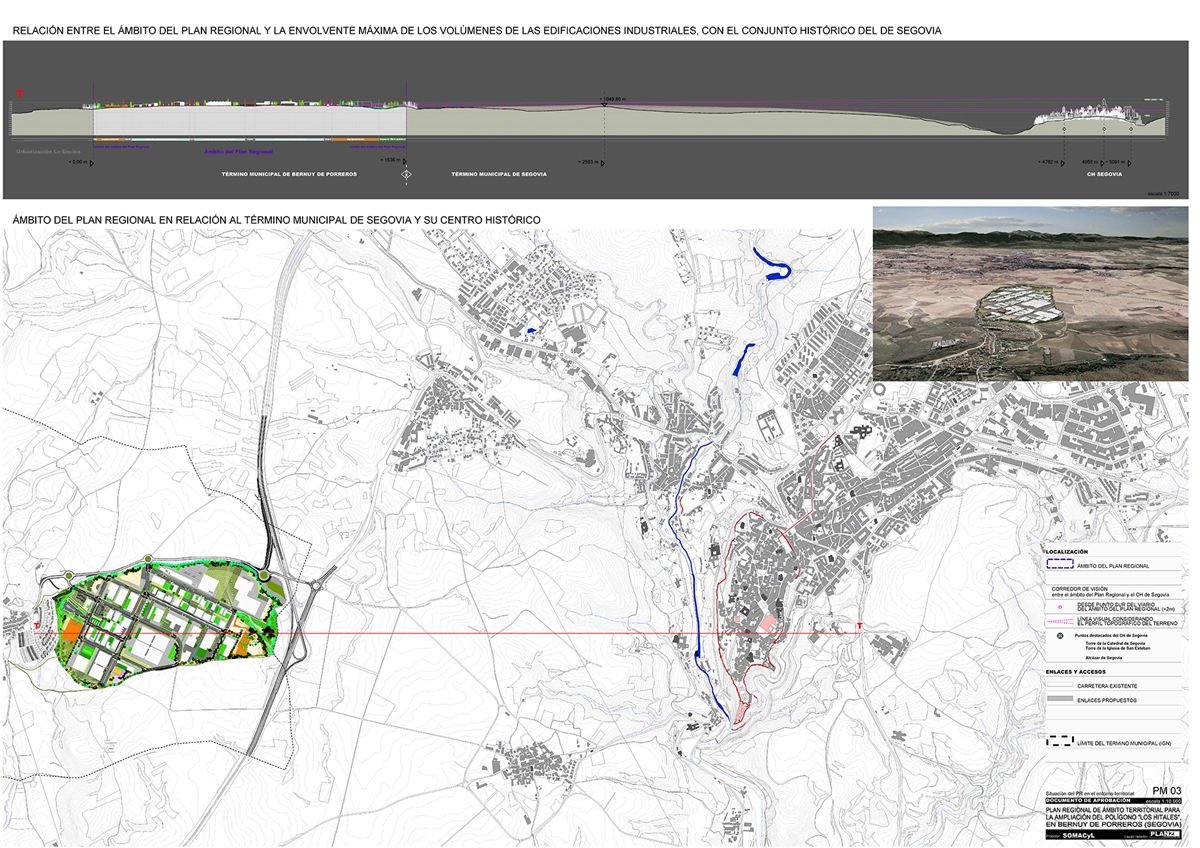Click the 1536 m distance arrow marker
Screen dimensions: 1200x848
point(406,161)
